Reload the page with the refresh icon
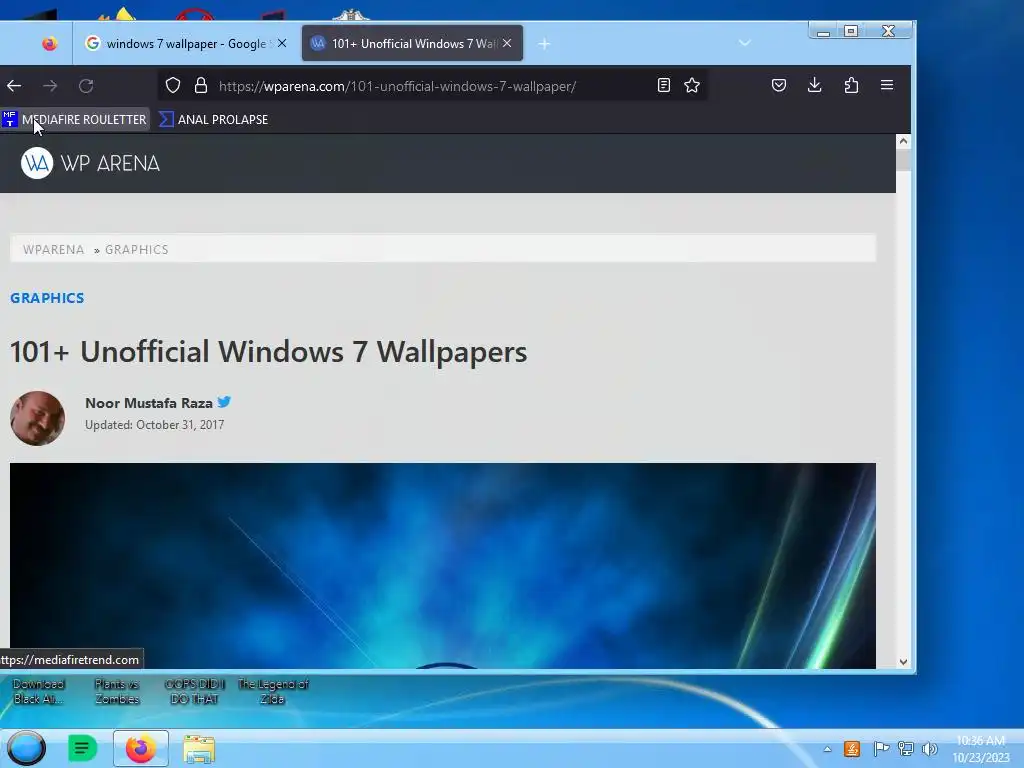Image resolution: width=1024 pixels, height=768 pixels. [86, 86]
